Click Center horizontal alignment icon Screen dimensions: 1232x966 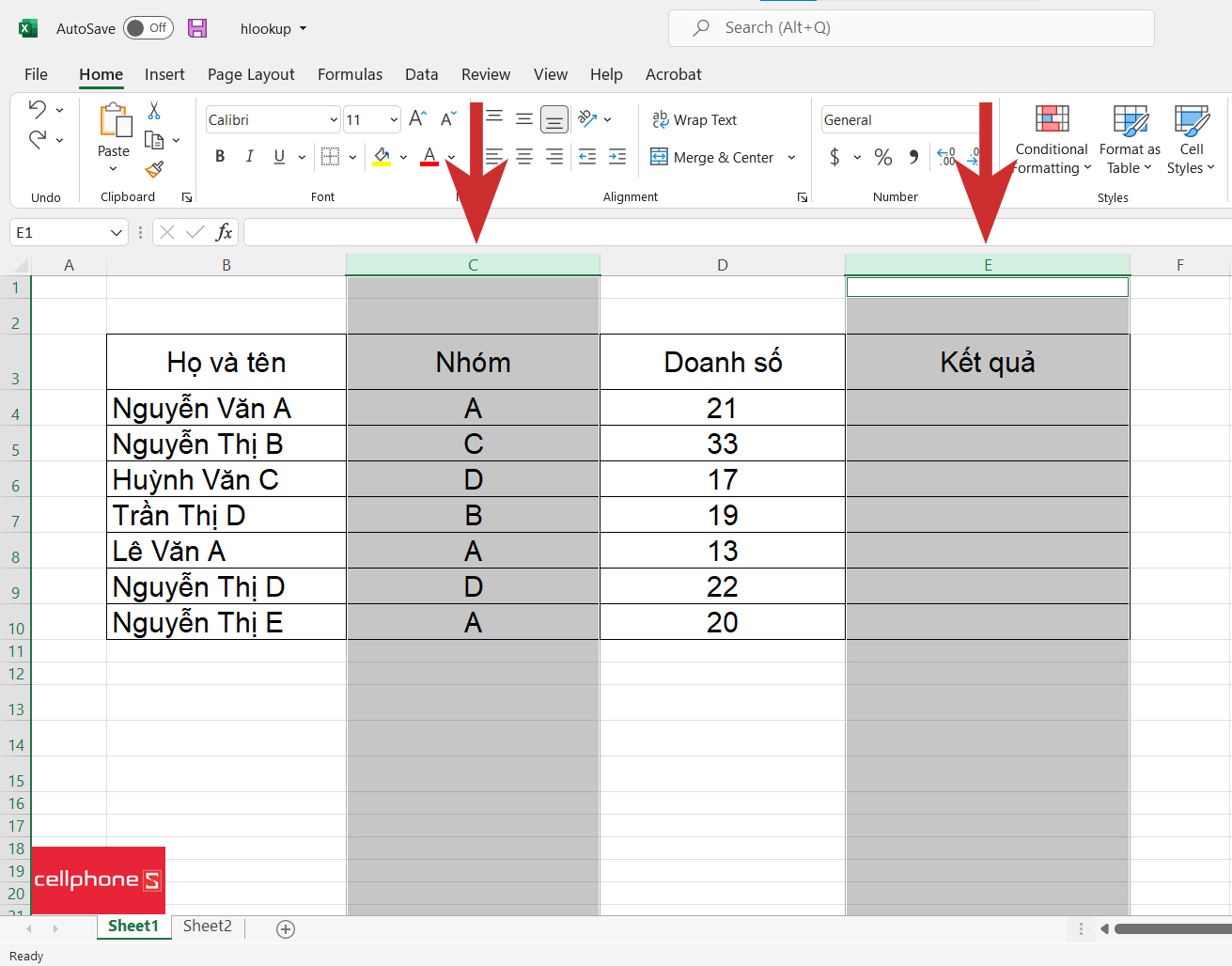point(524,157)
